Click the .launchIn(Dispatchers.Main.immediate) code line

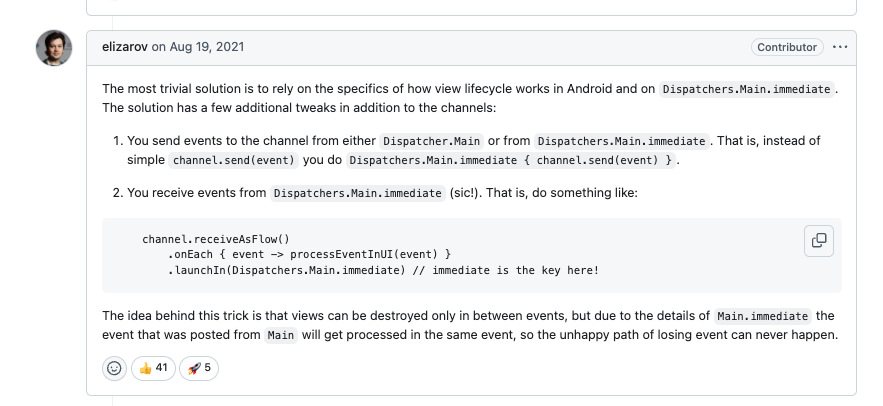[382, 270]
